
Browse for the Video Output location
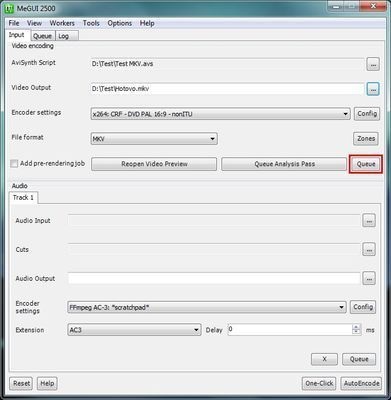[x=373, y=89]
